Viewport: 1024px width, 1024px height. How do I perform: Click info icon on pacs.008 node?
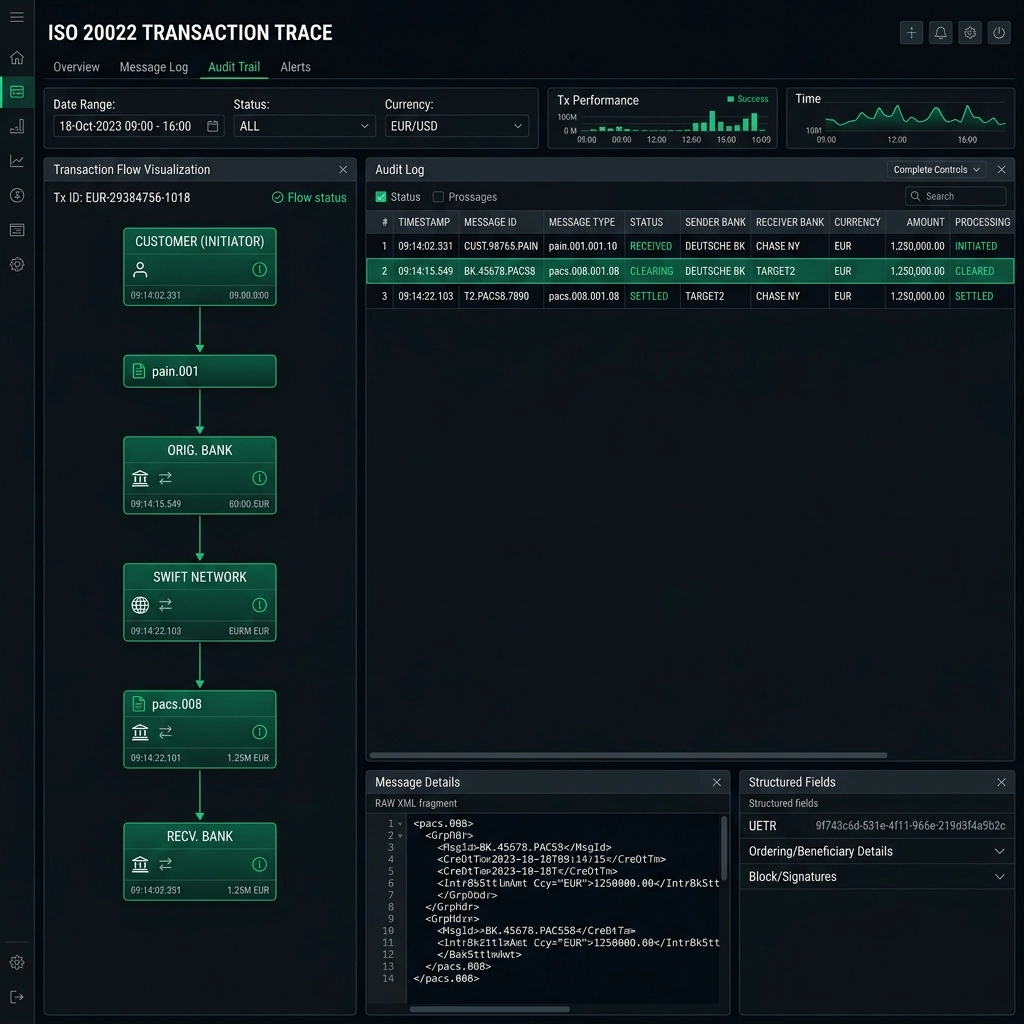point(259,731)
